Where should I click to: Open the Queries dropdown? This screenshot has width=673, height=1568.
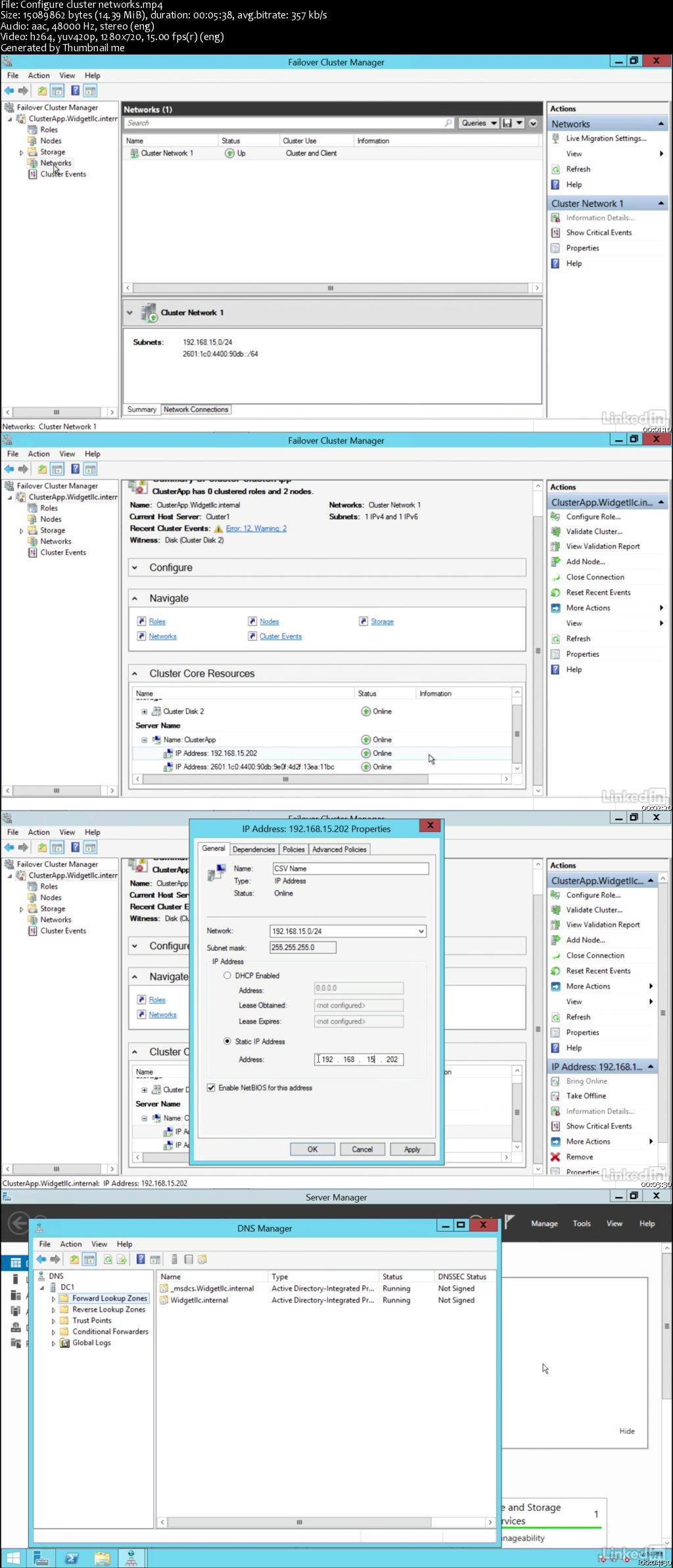point(478,123)
